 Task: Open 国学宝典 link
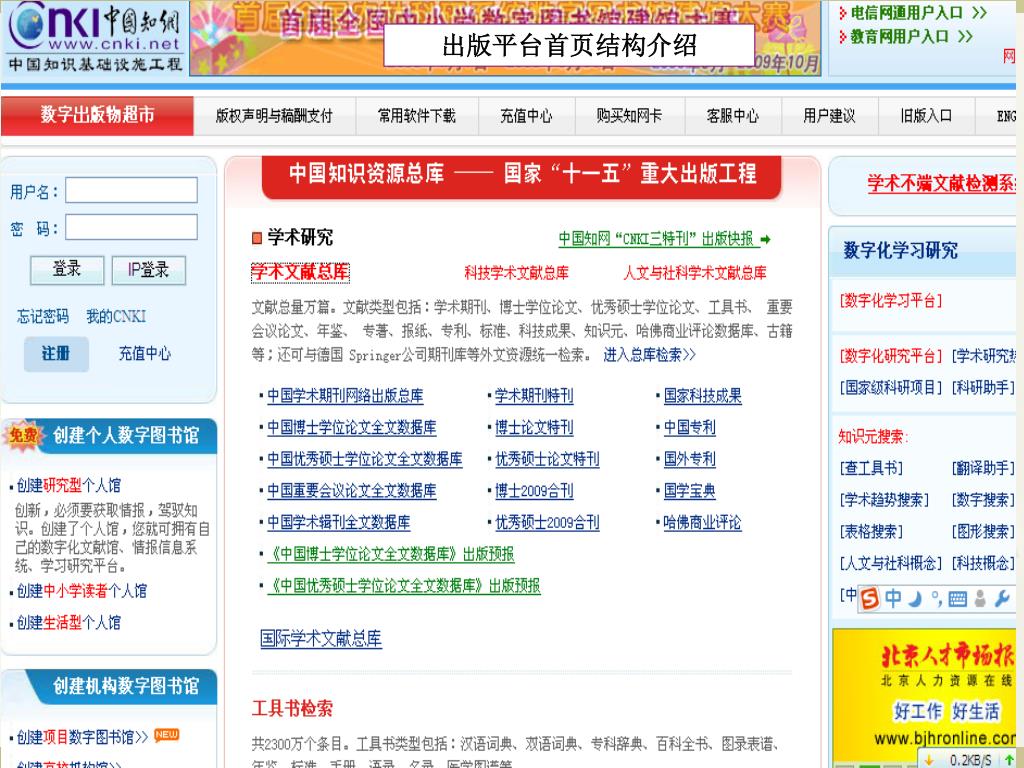[x=689, y=491]
